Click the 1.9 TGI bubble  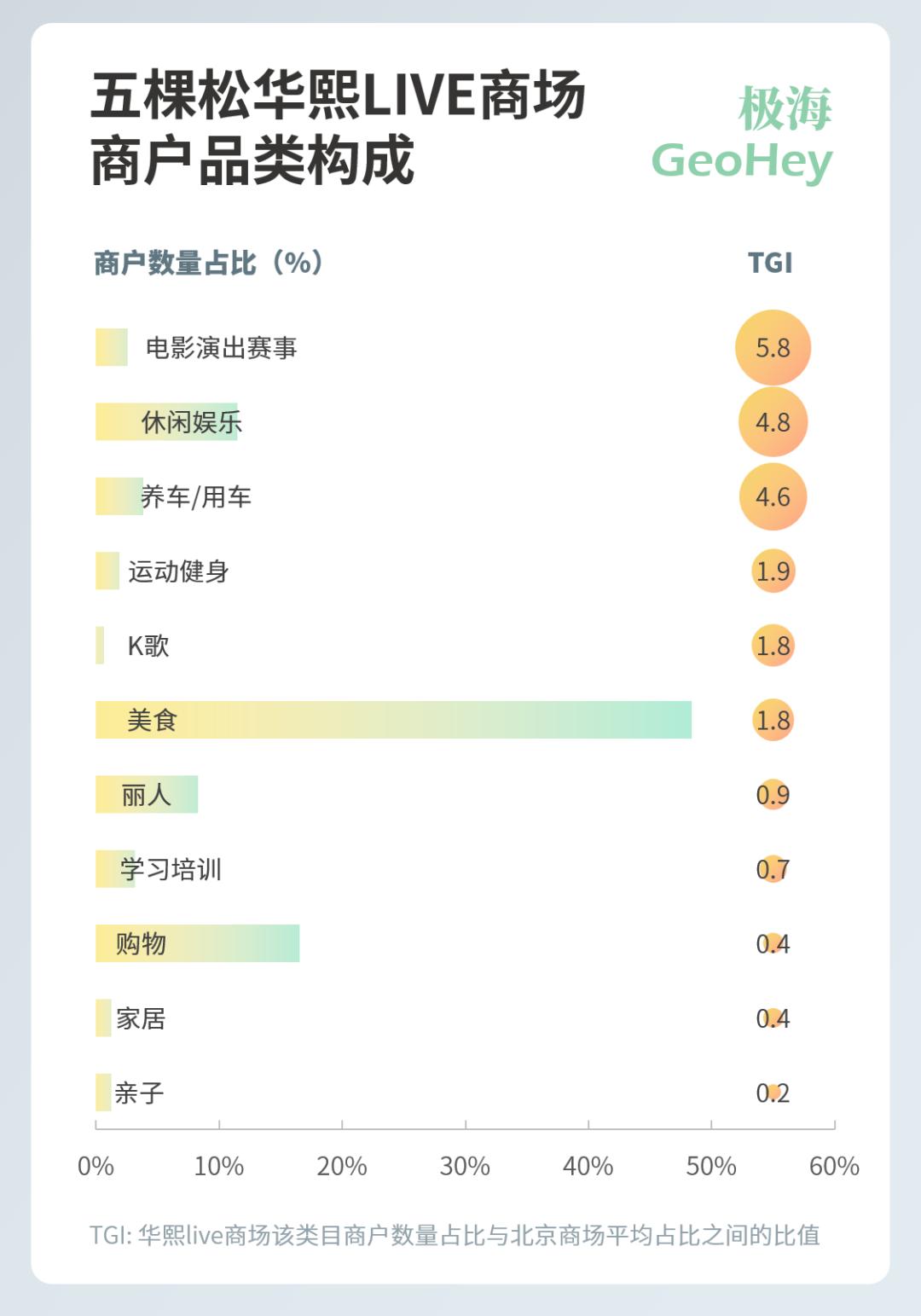click(x=773, y=571)
